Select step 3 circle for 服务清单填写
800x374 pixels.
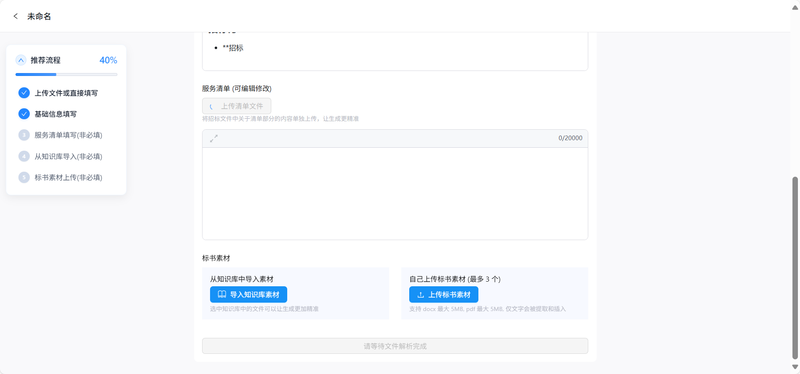pos(24,135)
